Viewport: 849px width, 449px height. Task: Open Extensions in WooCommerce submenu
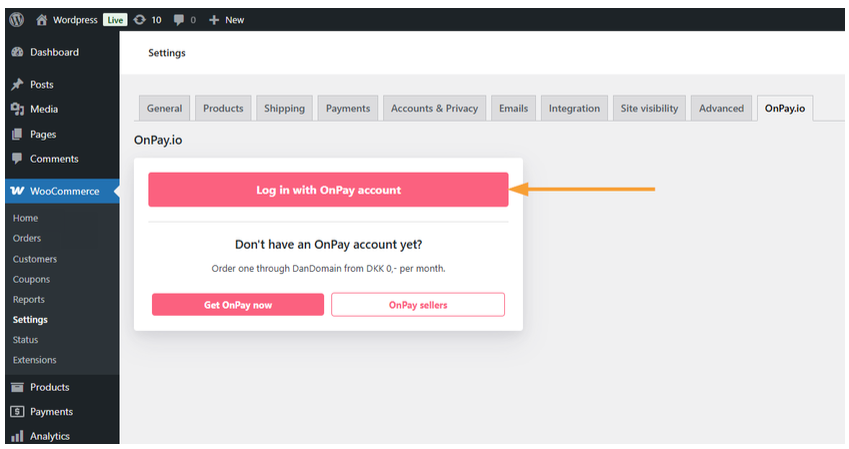tap(34, 360)
